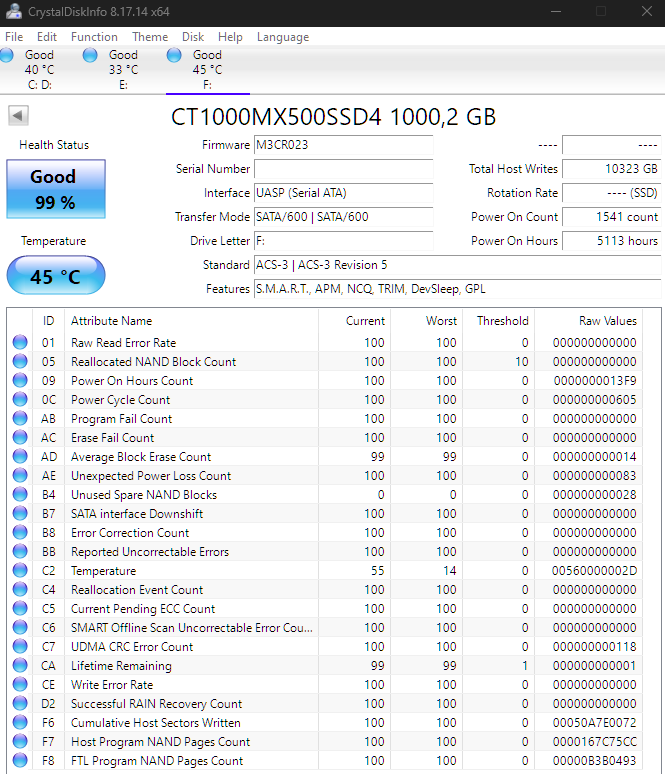Click the status orb for Lifetime Remaining
Image resolution: width=665 pixels, height=774 pixels.
pos(20,665)
